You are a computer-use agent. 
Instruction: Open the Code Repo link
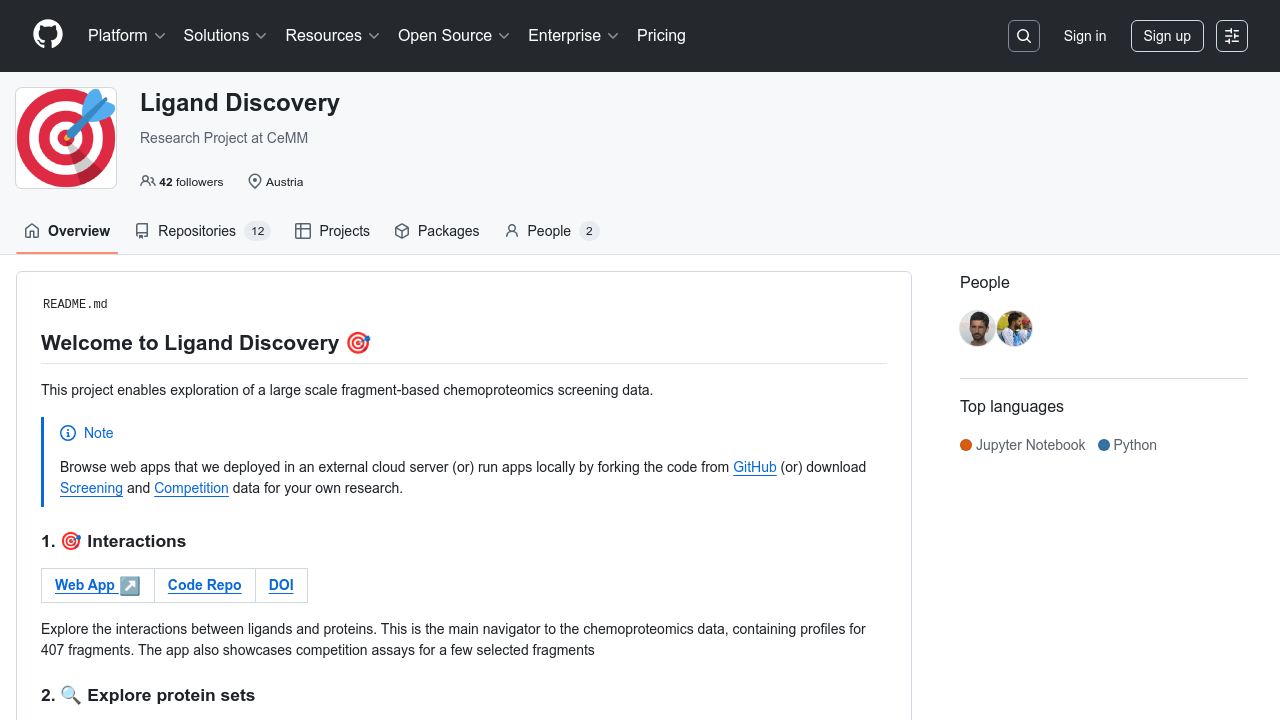(204, 585)
